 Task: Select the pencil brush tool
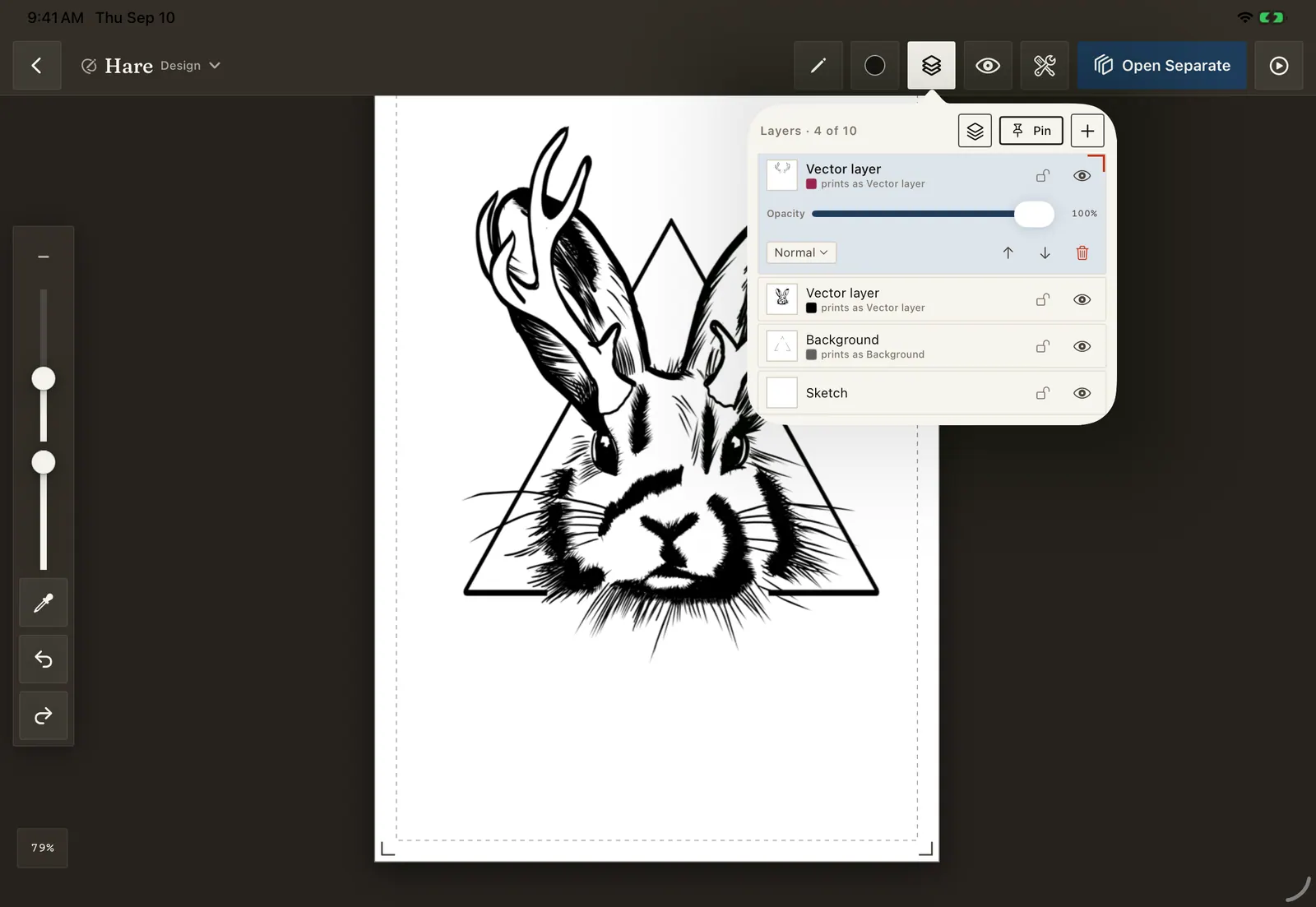(x=818, y=66)
